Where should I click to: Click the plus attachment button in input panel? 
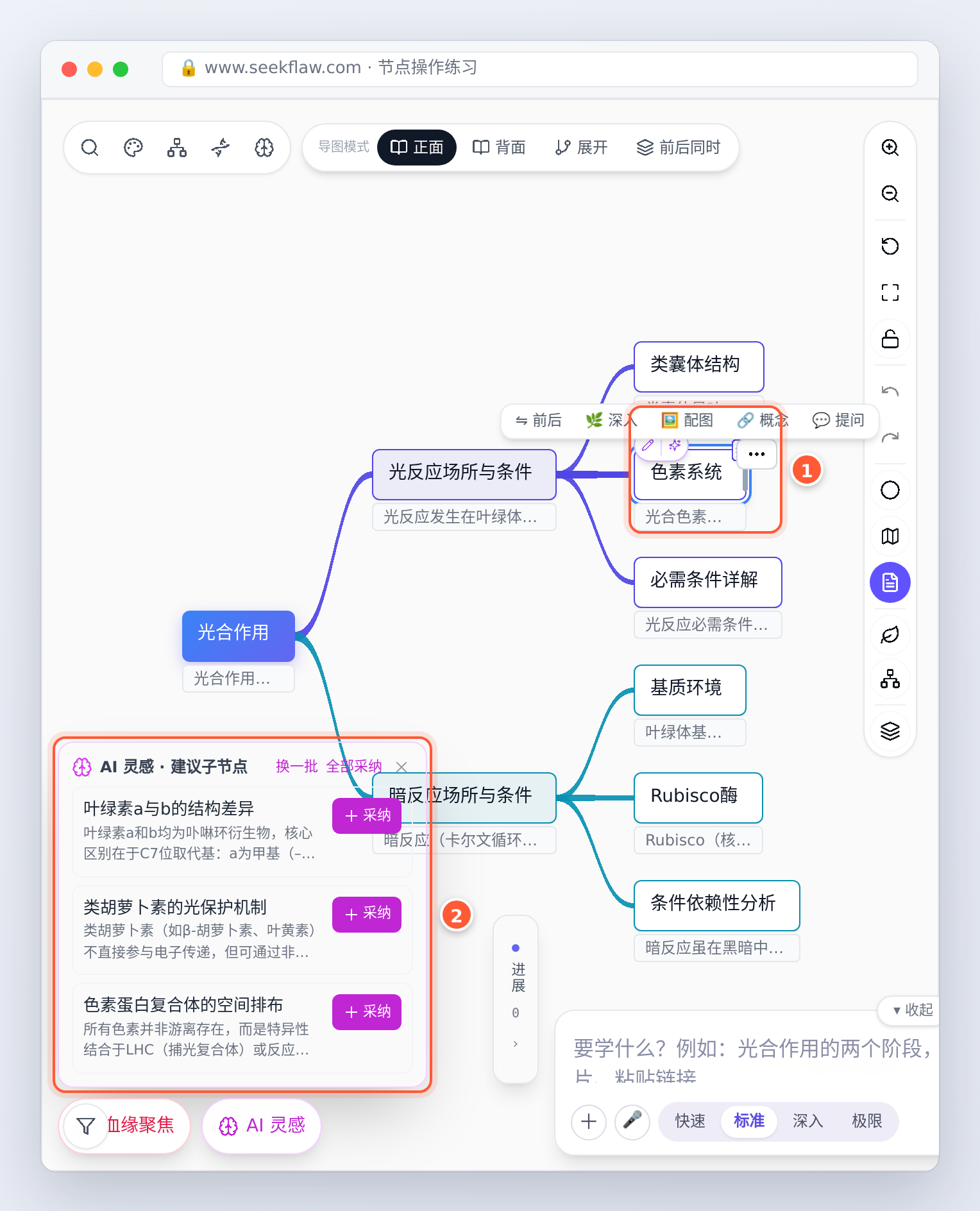589,1122
